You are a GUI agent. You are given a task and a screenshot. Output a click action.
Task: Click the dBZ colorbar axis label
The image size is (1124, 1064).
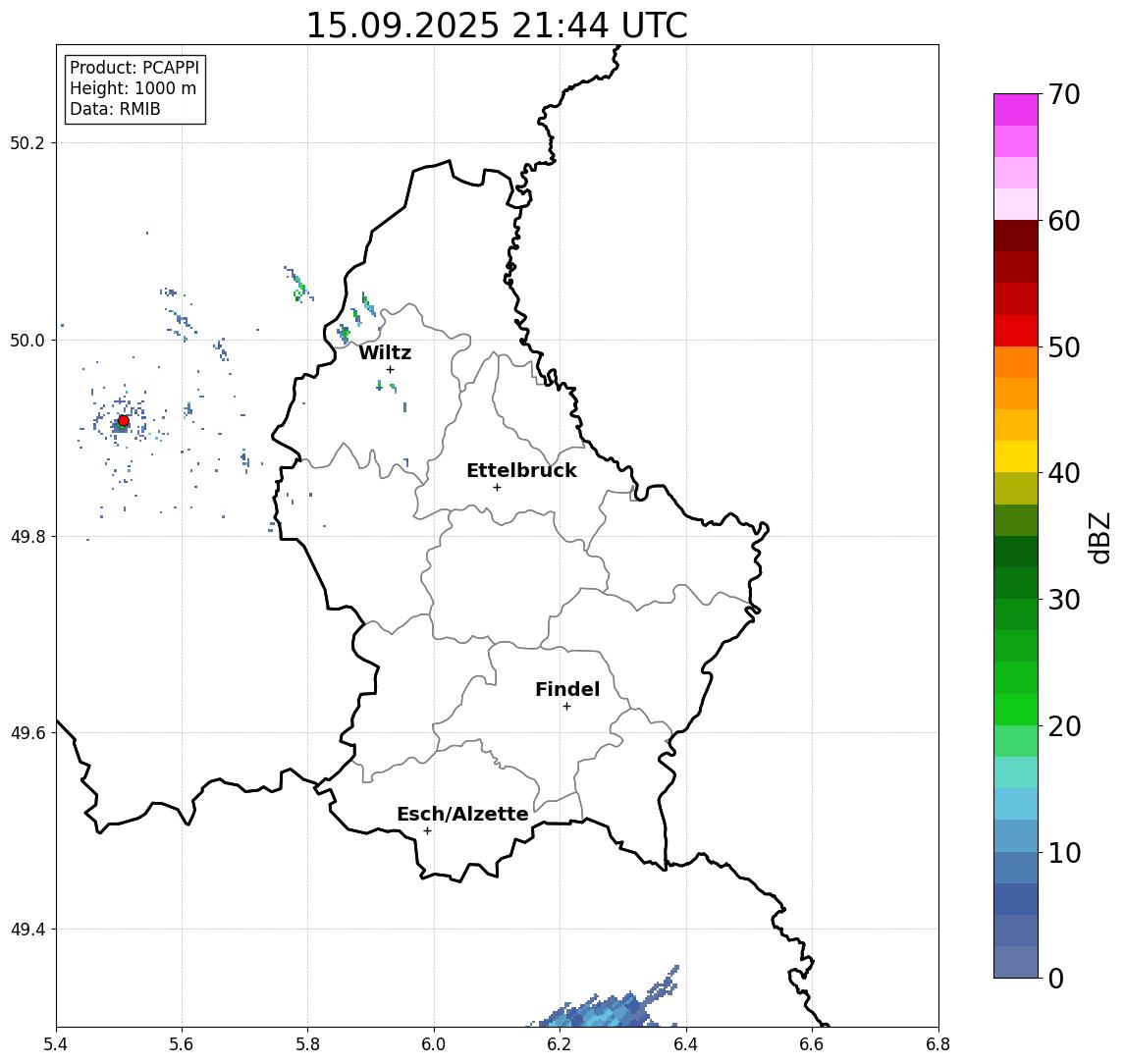1098,537
